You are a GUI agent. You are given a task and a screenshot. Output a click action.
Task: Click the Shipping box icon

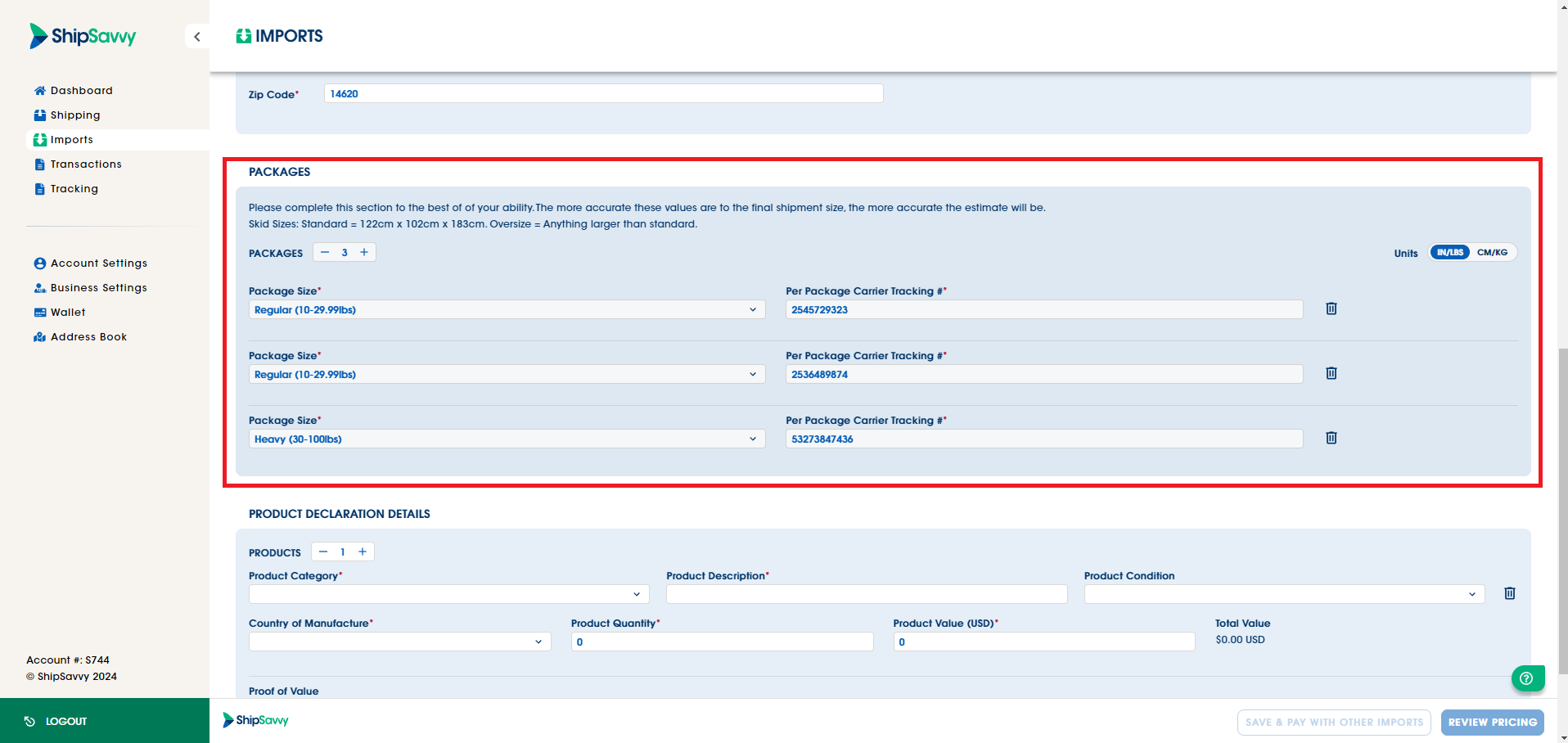click(39, 115)
